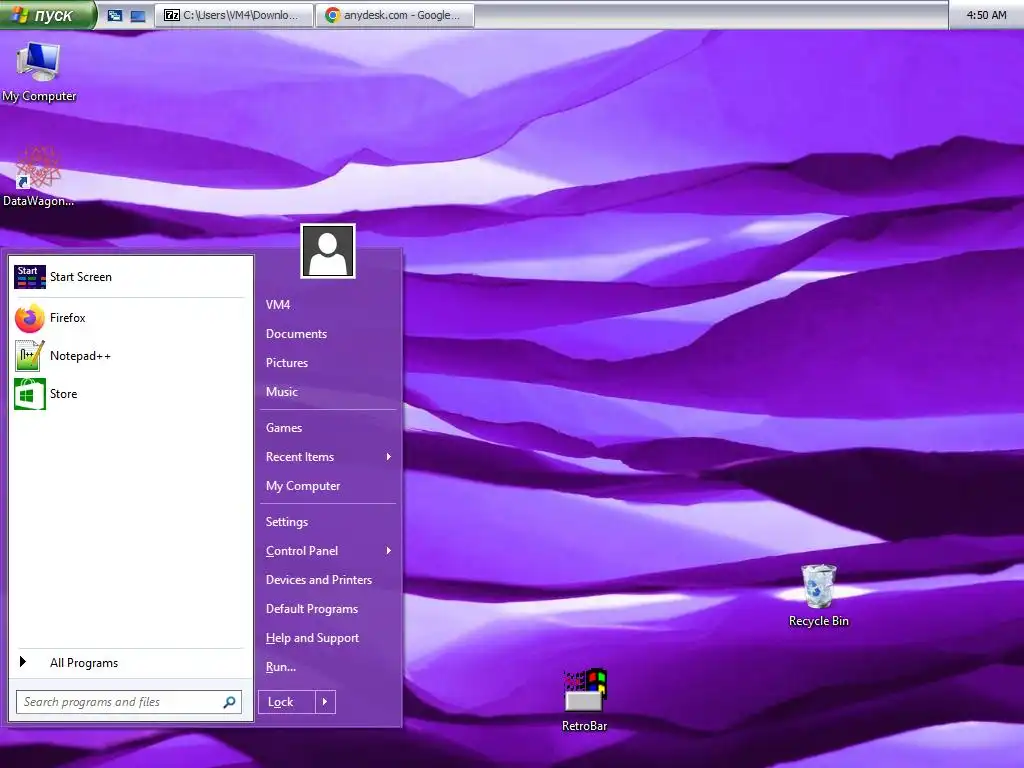
Task: Expand the Recent Items submenu arrow
Action: pos(389,456)
